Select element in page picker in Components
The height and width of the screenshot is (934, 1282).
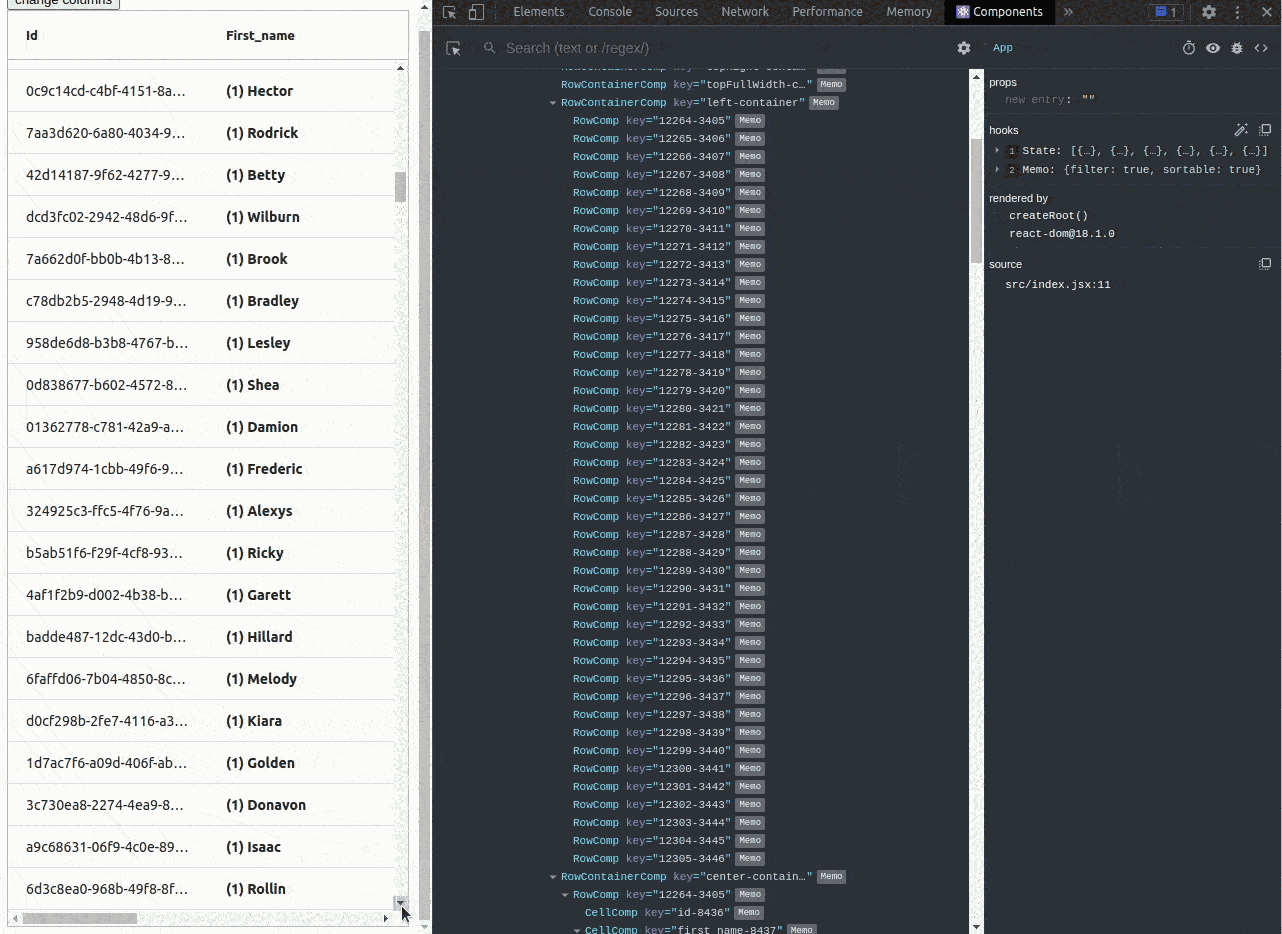point(453,48)
